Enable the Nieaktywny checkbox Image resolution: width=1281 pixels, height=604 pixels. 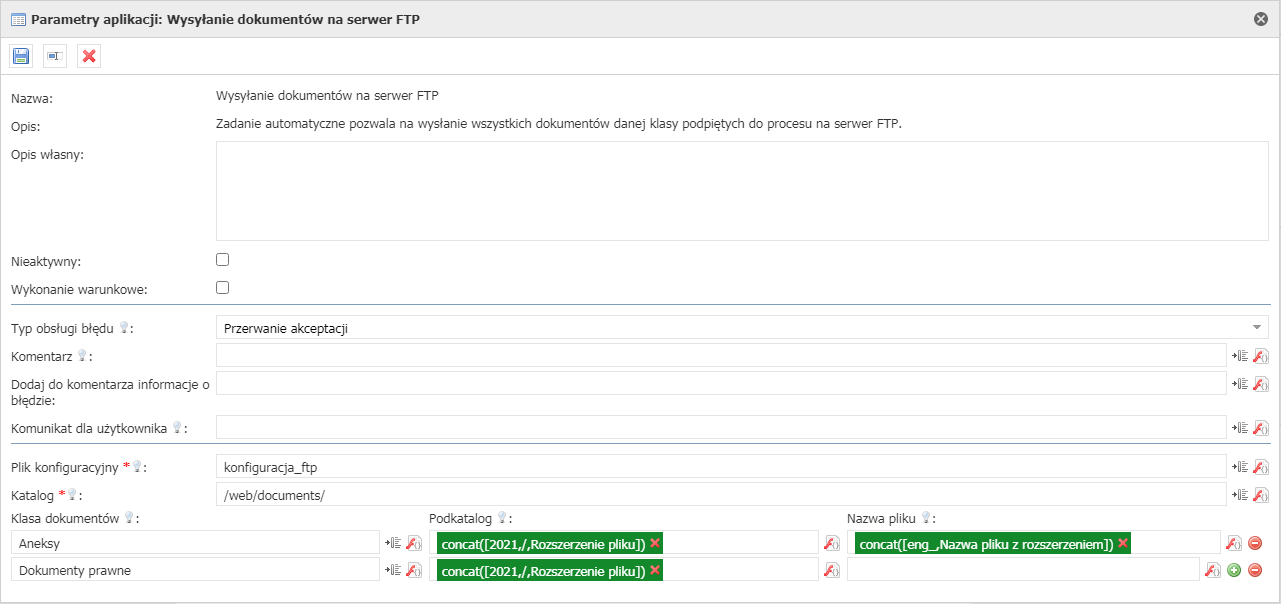coord(223,260)
